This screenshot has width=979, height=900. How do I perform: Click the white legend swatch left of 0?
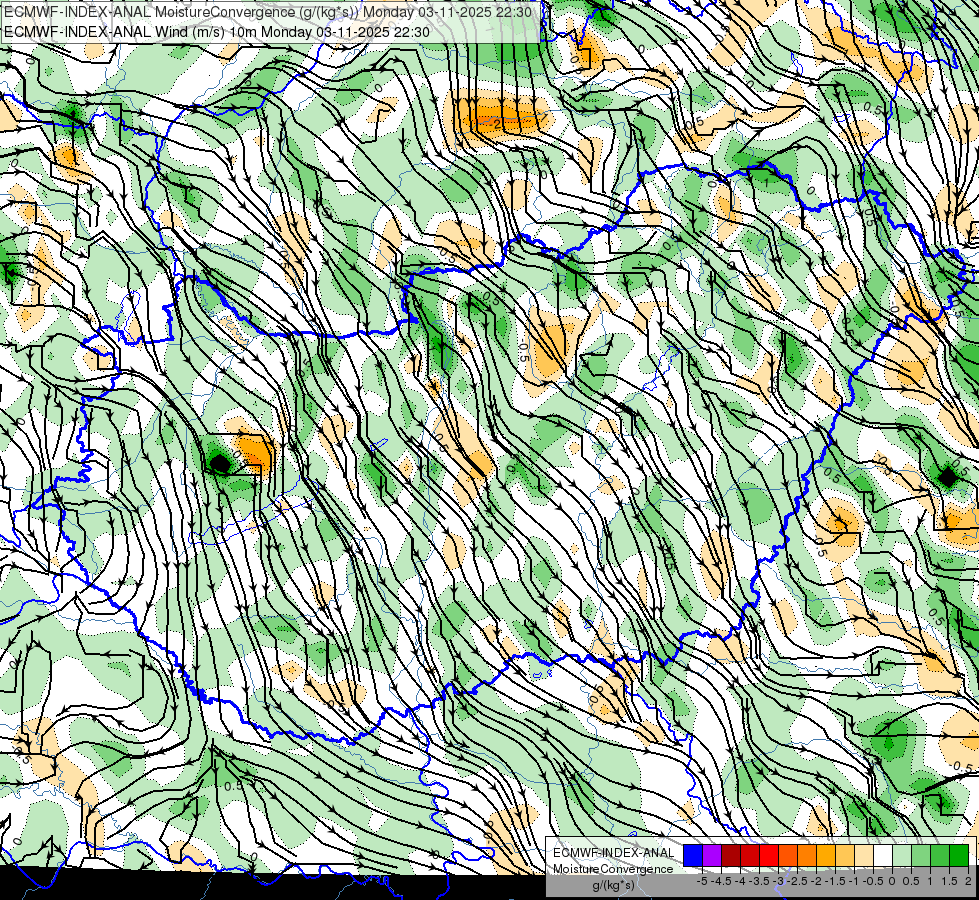883,856
